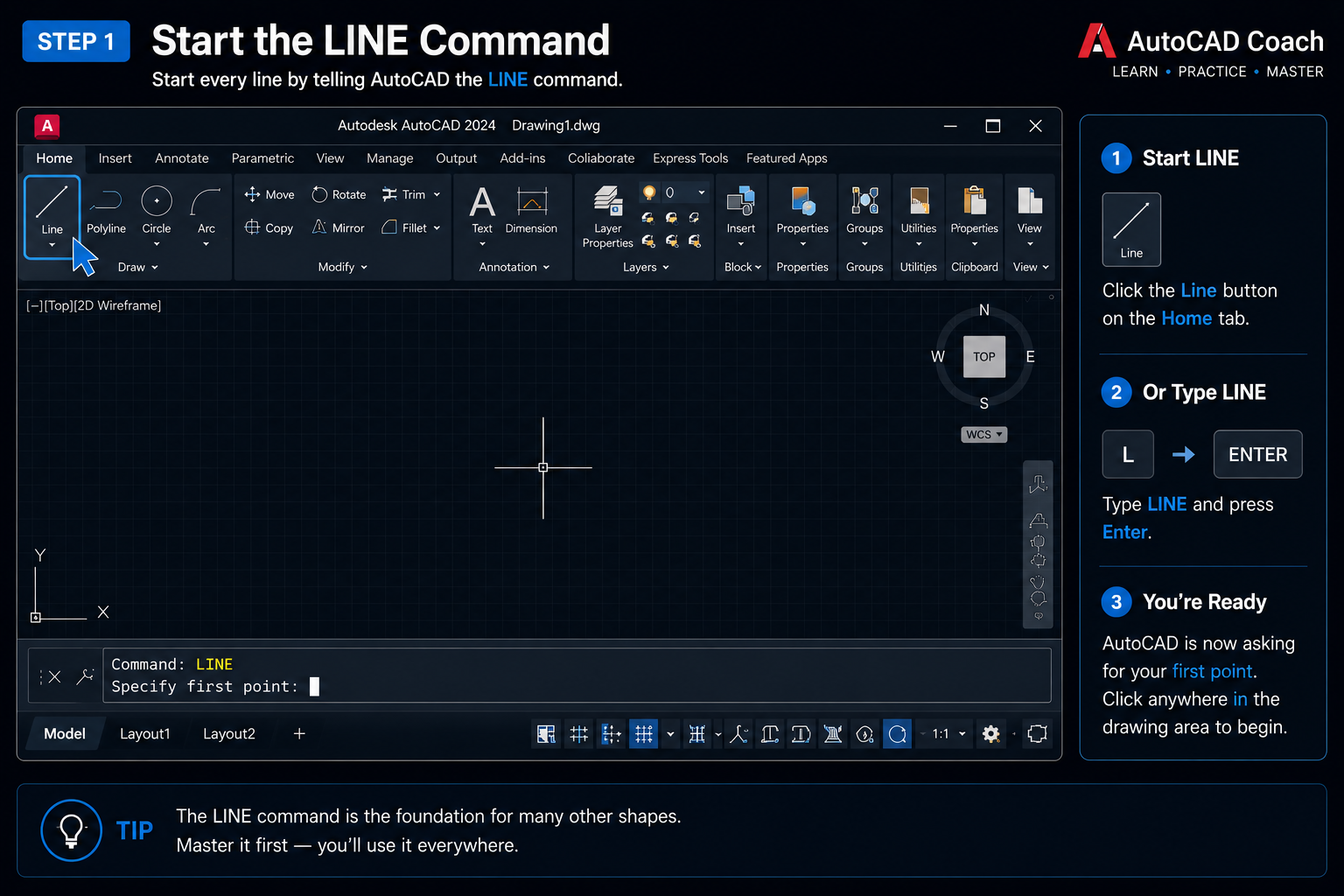
Task: Select the Polyline tool
Action: (106, 210)
